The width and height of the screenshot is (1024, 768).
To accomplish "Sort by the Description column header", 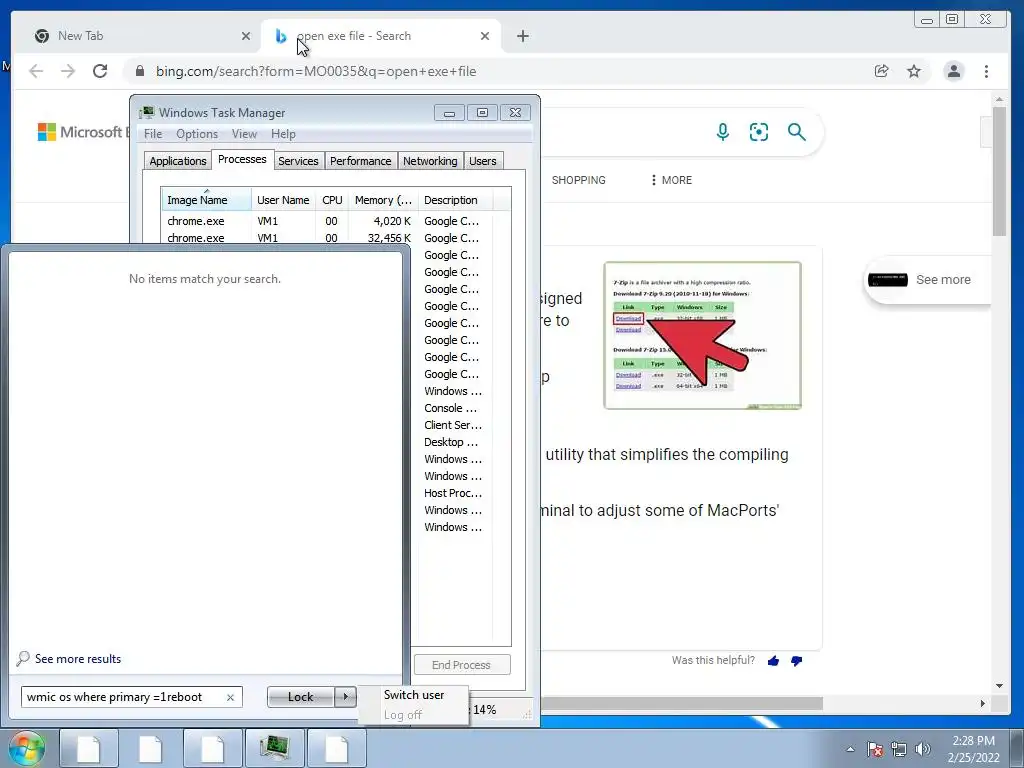I will point(455,200).
